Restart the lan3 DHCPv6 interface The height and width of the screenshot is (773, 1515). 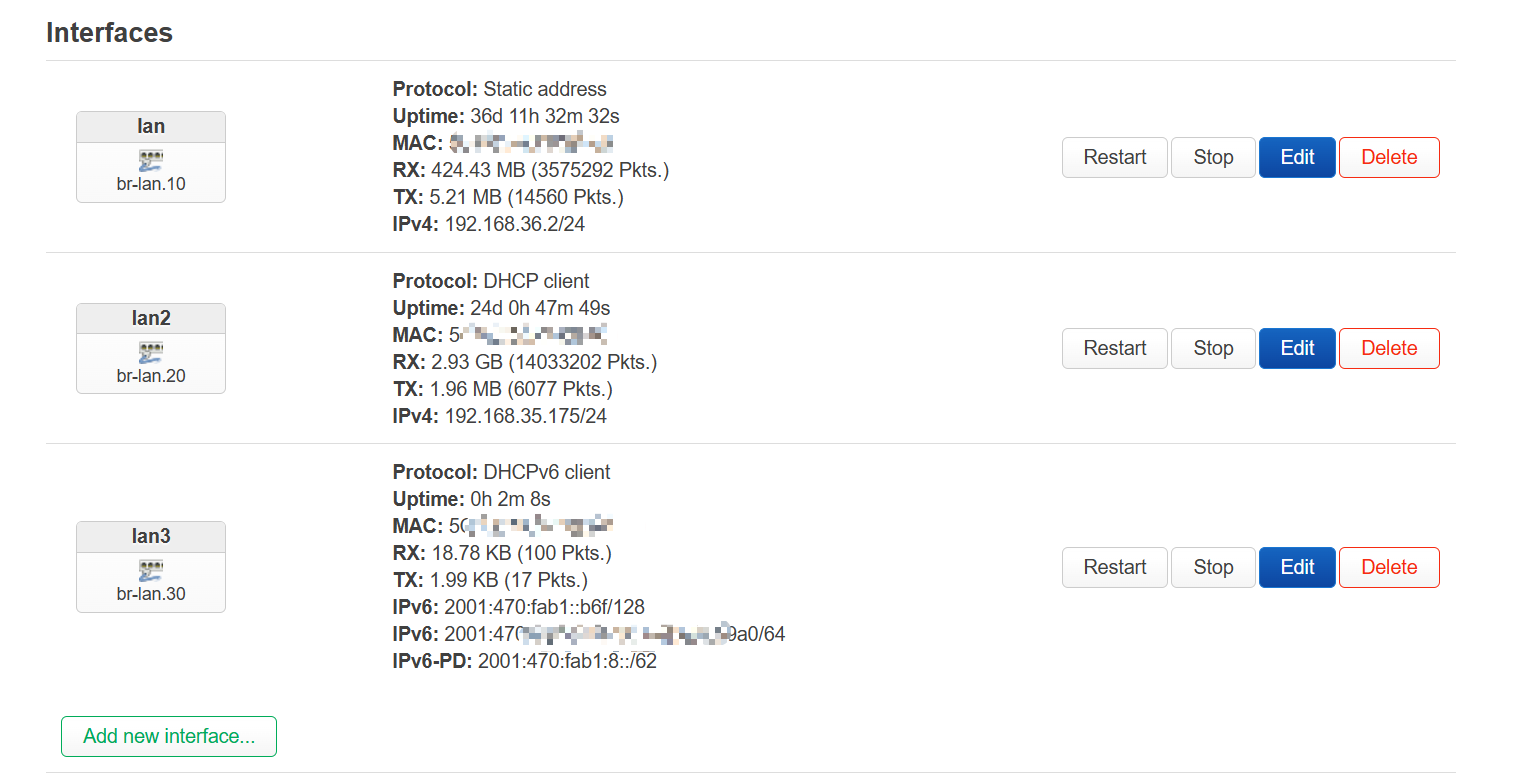tap(1114, 567)
